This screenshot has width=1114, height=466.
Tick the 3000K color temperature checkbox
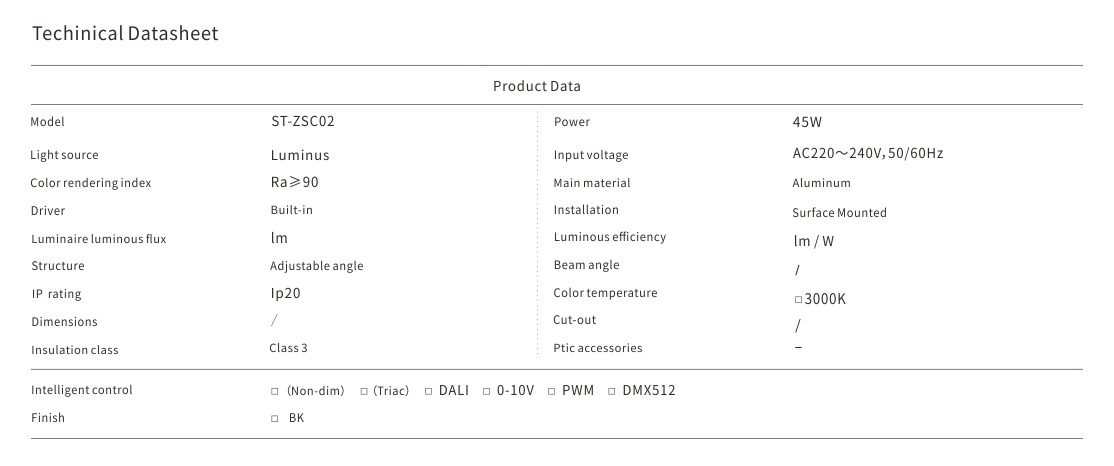click(798, 300)
